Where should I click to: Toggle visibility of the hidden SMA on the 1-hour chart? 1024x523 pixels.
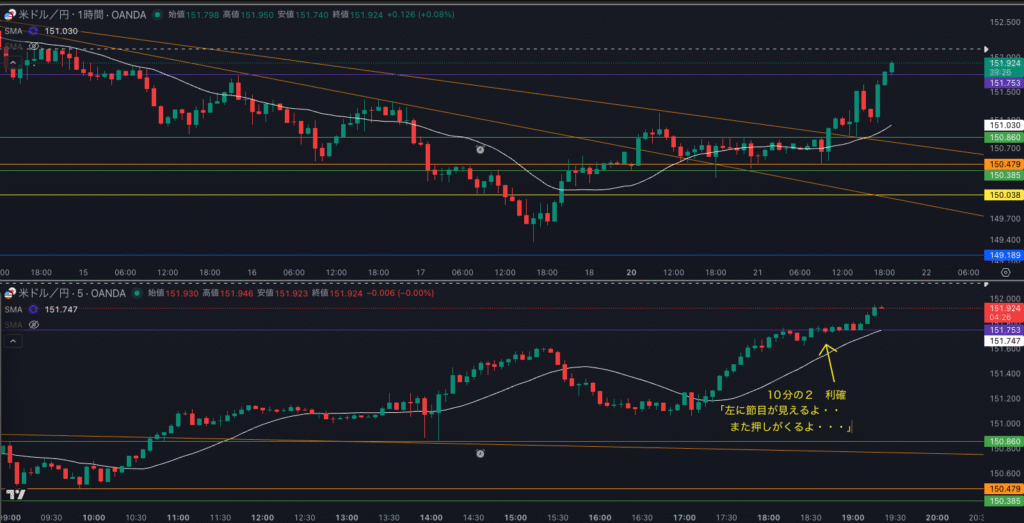(33, 46)
